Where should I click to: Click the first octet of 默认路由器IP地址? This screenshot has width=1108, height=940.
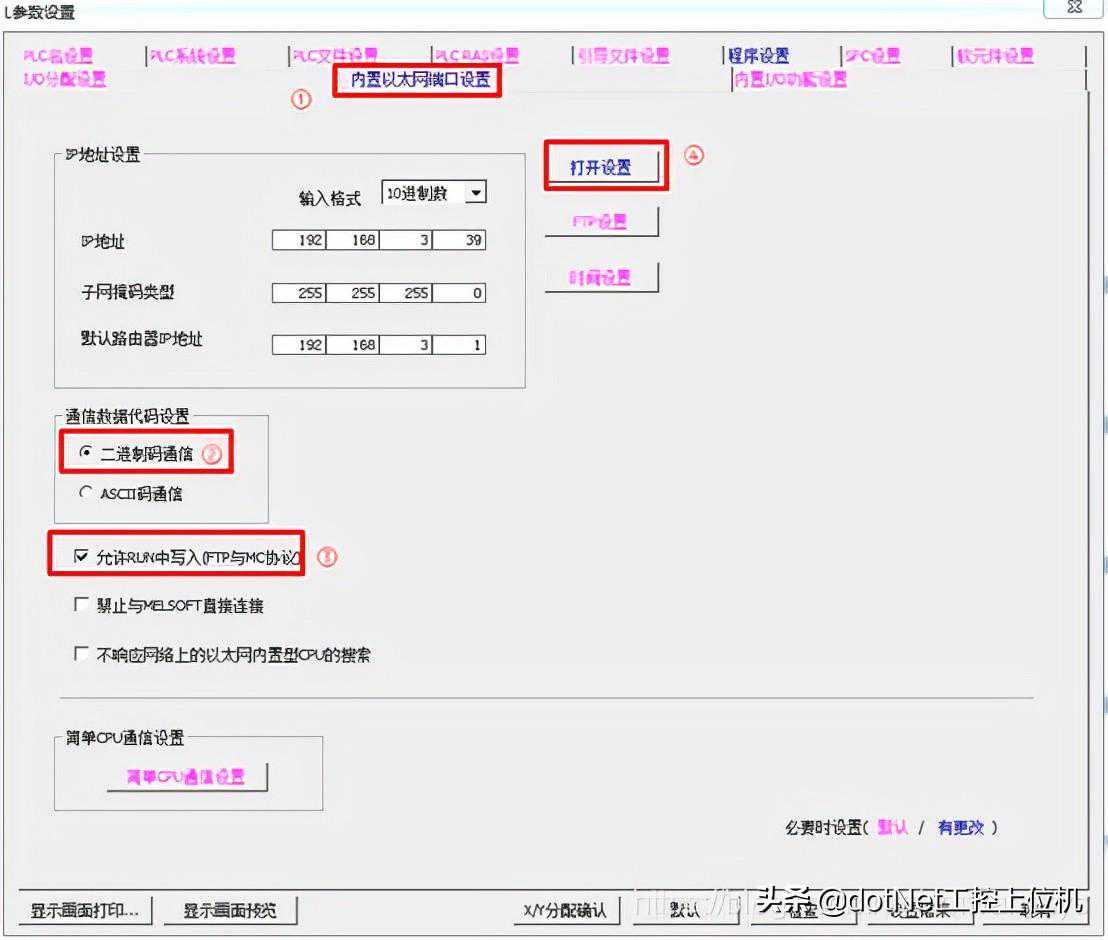(299, 344)
